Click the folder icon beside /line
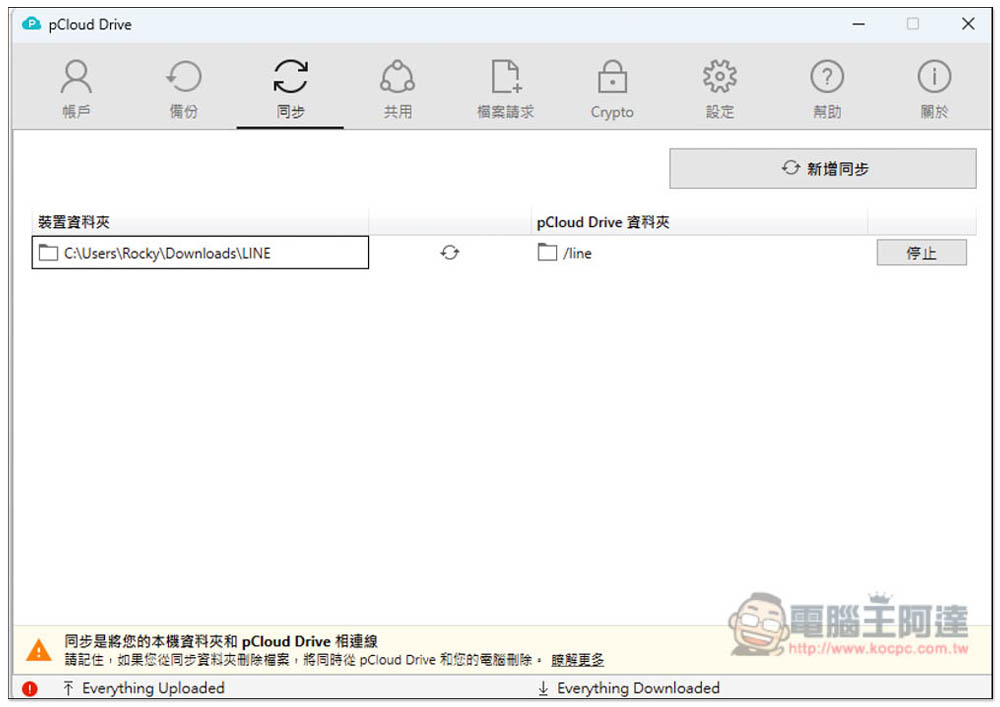Image resolution: width=1000 pixels, height=707 pixels. [547, 252]
